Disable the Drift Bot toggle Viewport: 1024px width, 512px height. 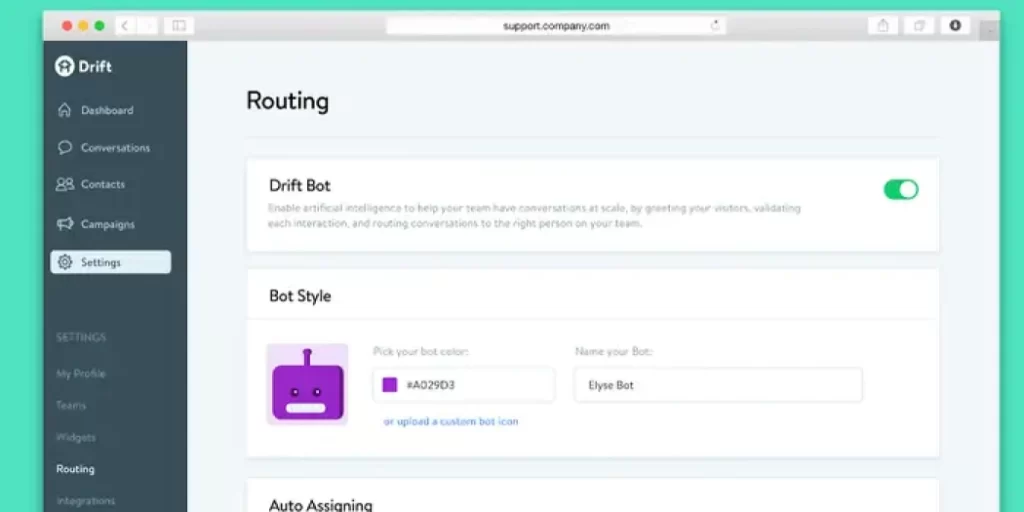coord(900,189)
